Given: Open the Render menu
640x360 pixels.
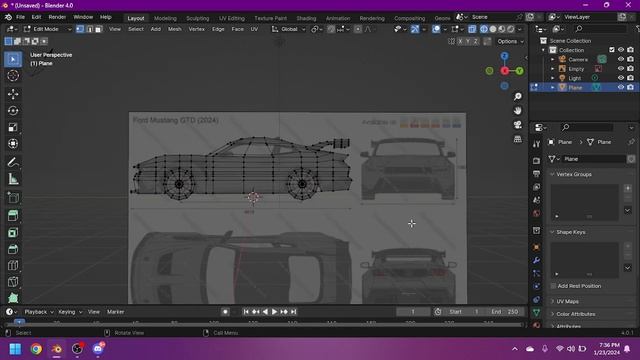Looking at the screenshot, I should pyautogui.click(x=57, y=17).
